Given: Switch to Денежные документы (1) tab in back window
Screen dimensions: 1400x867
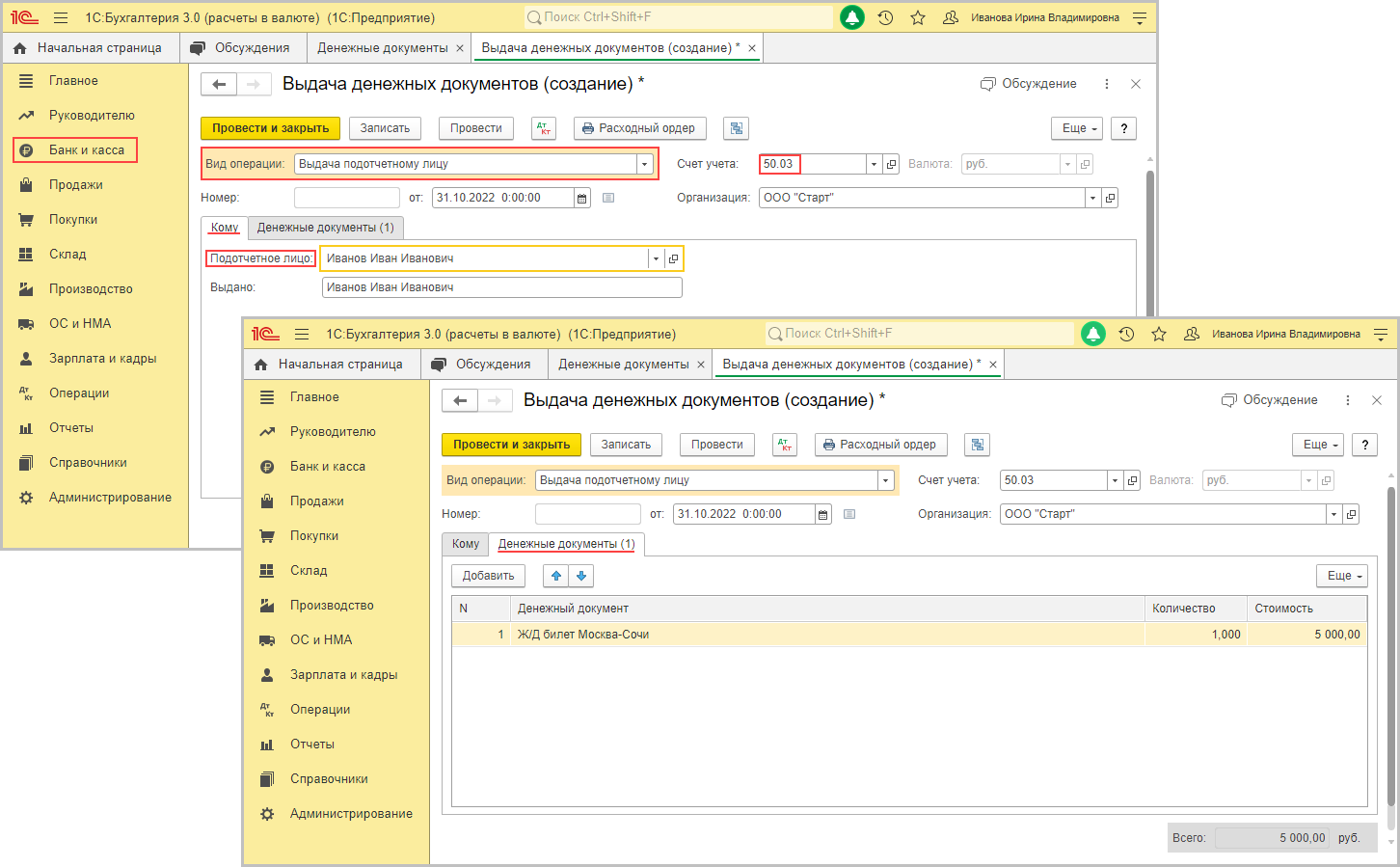Looking at the screenshot, I should [x=326, y=228].
